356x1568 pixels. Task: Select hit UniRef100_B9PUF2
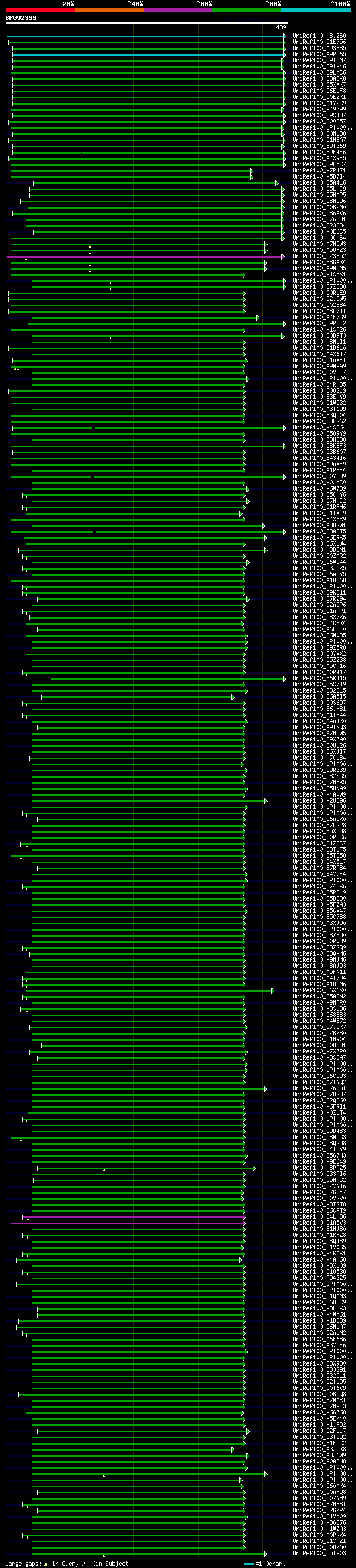(319, 323)
